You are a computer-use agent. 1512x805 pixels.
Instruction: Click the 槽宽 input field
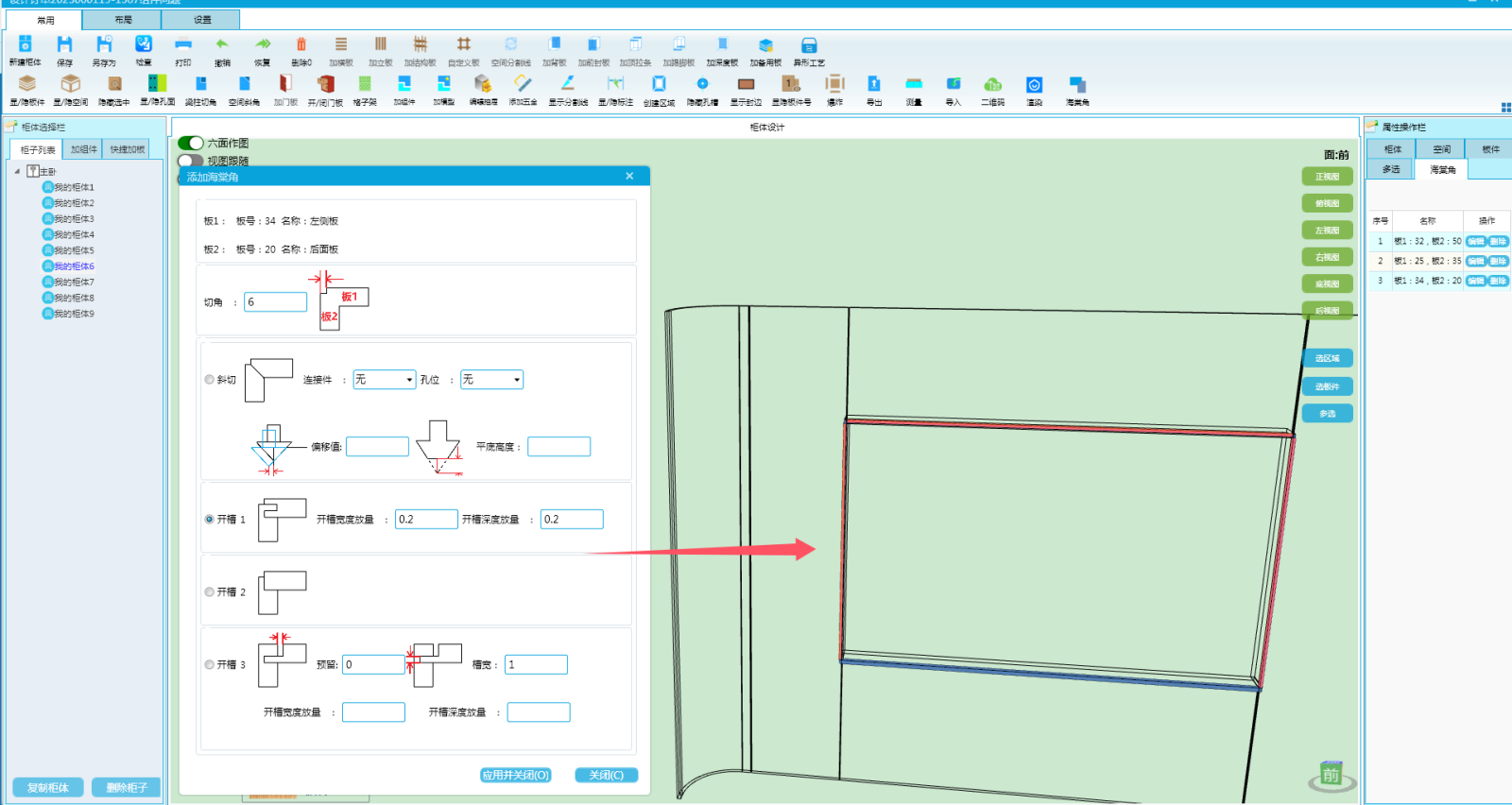536,665
